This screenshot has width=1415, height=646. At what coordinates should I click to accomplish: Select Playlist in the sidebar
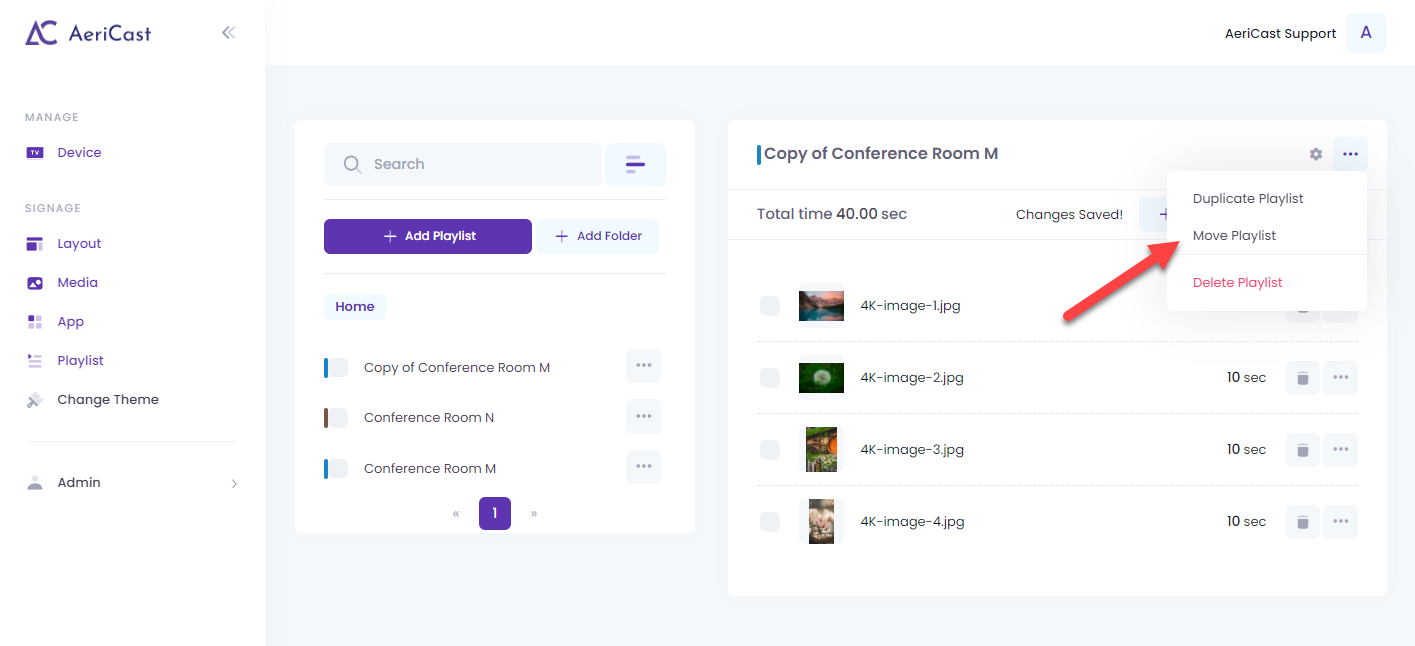tap(80, 361)
